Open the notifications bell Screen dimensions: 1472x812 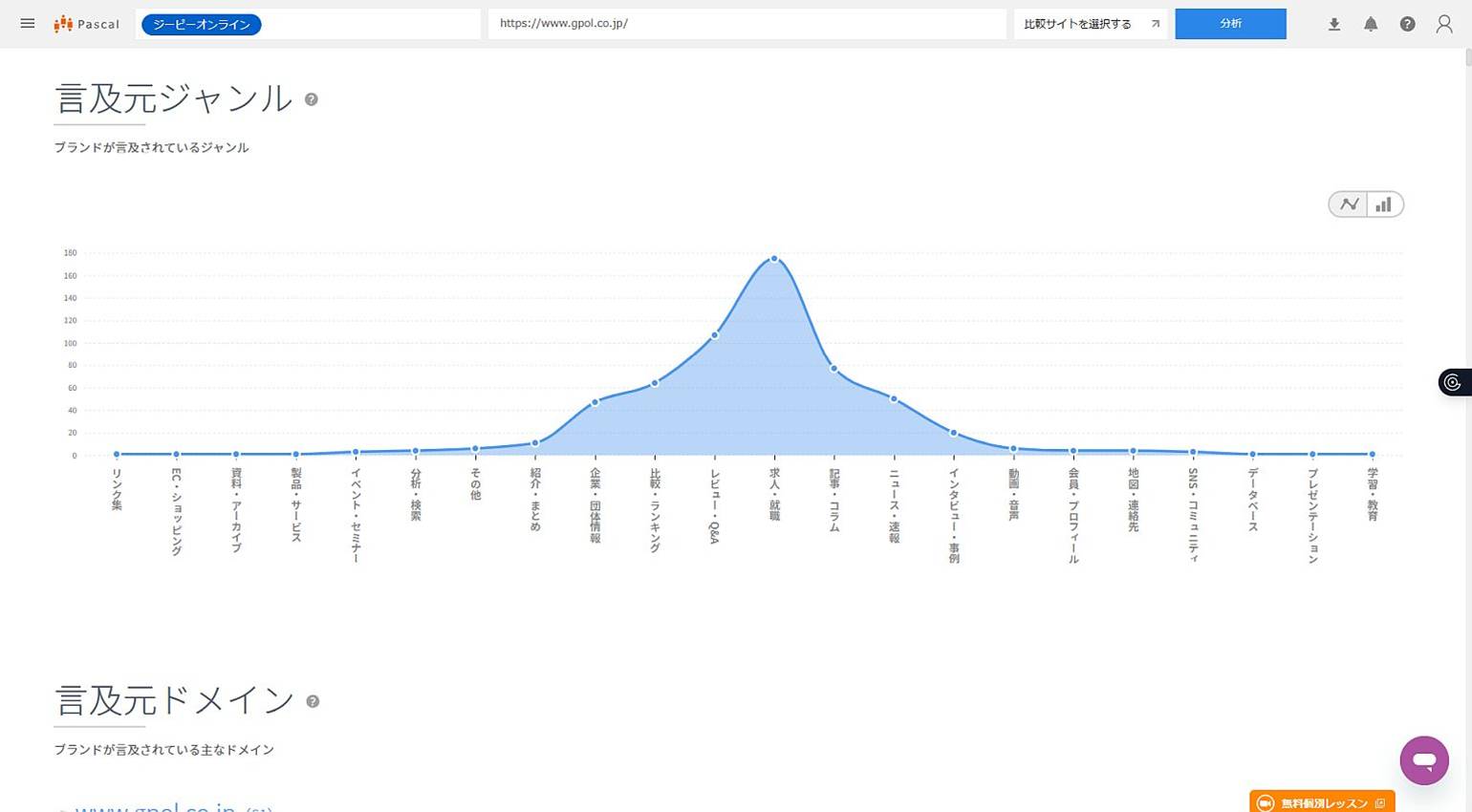[x=1371, y=24]
